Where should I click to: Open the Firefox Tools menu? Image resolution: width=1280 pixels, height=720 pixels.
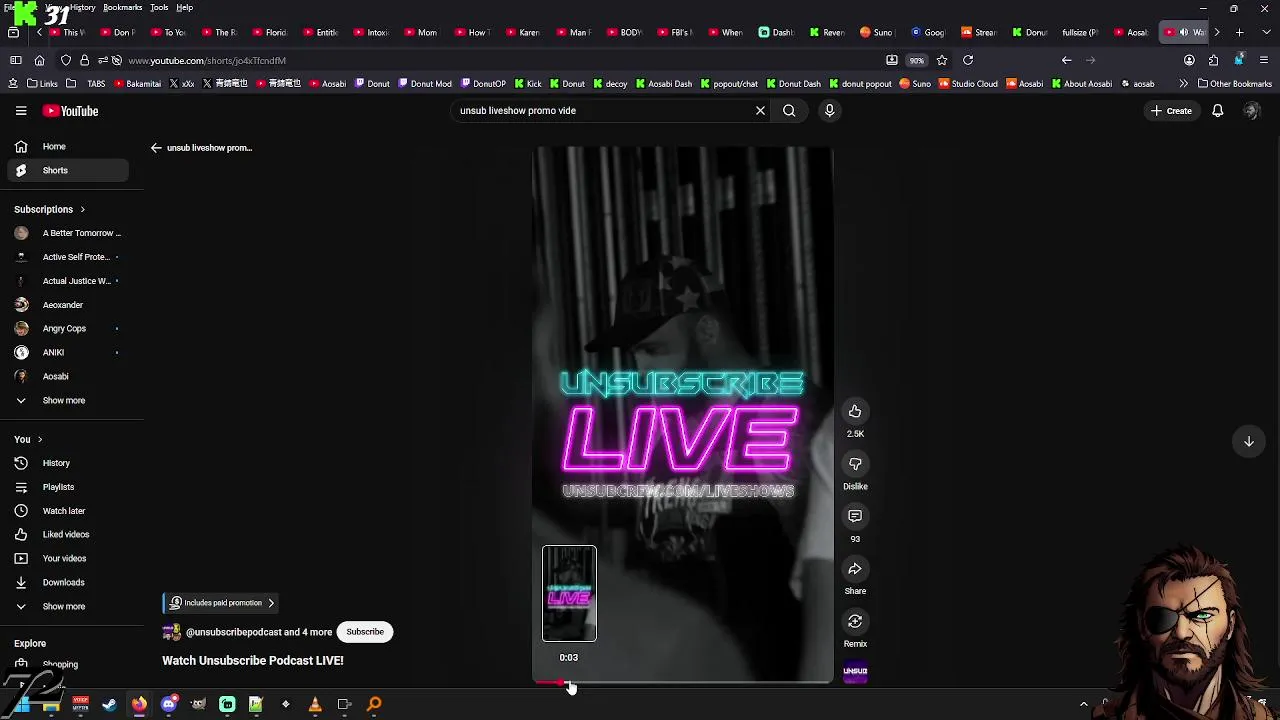[x=159, y=7]
